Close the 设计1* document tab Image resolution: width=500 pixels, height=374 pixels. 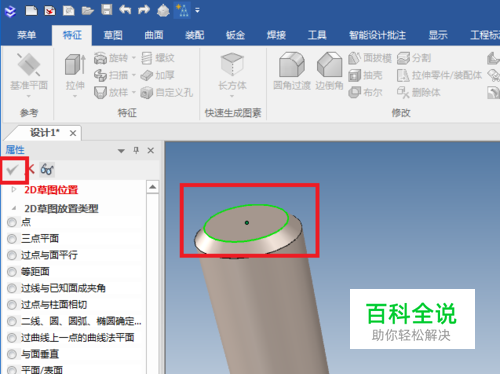coord(73,133)
